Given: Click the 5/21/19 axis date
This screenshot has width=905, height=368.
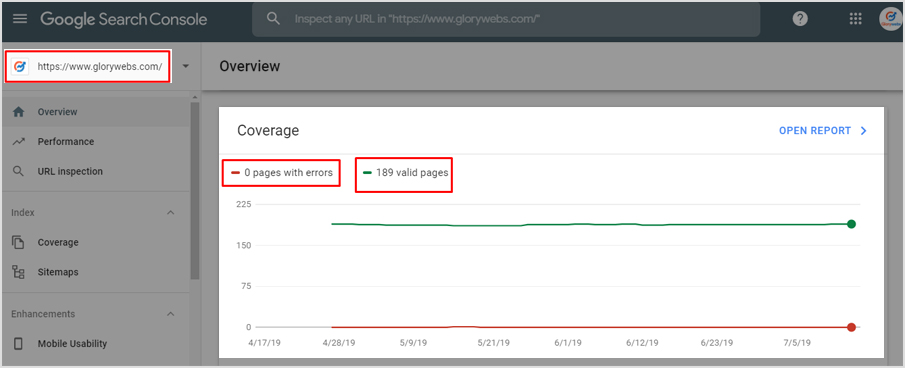Looking at the screenshot, I should 493,343.
